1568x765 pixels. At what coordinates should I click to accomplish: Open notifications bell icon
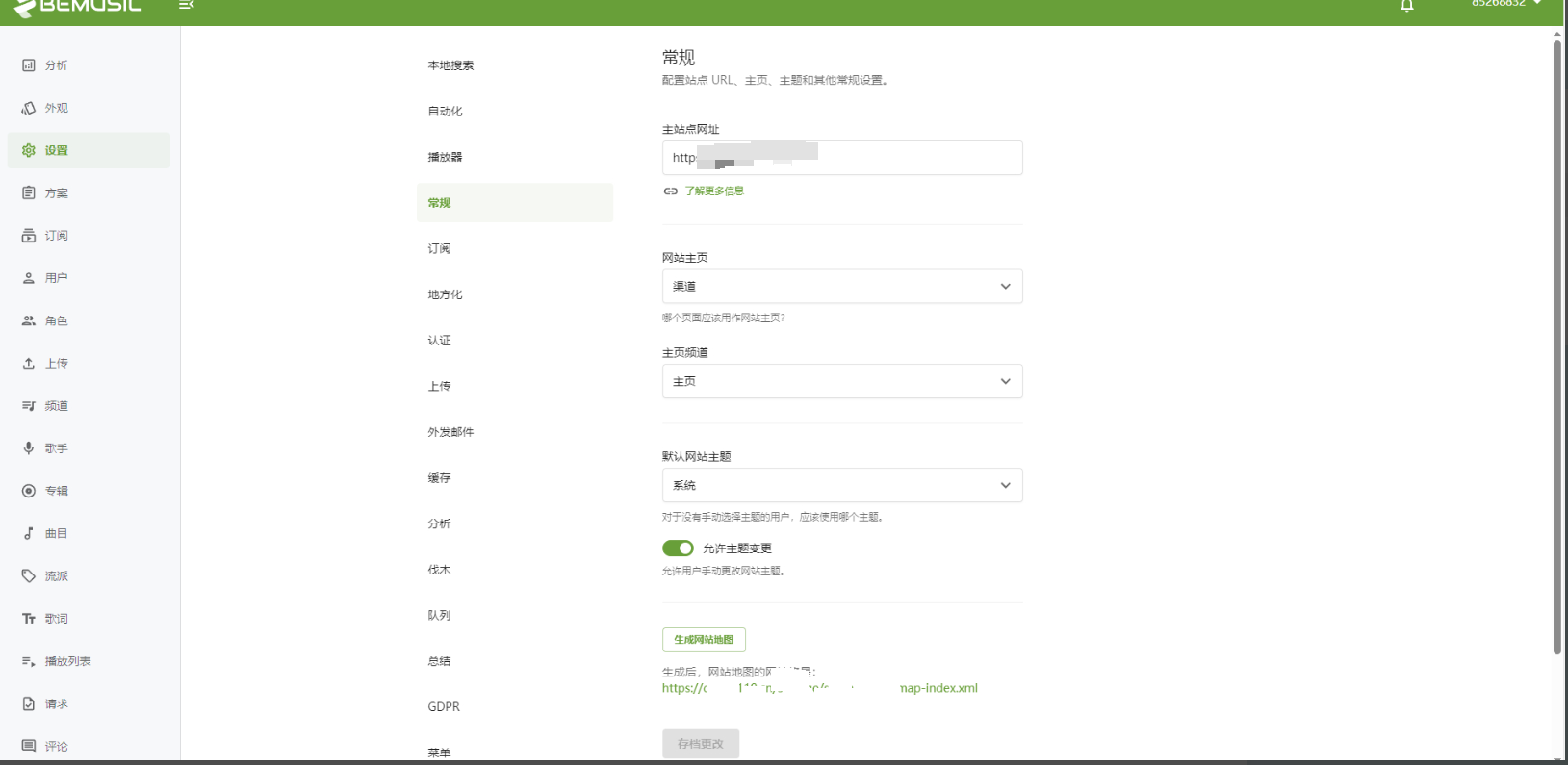point(1406,6)
